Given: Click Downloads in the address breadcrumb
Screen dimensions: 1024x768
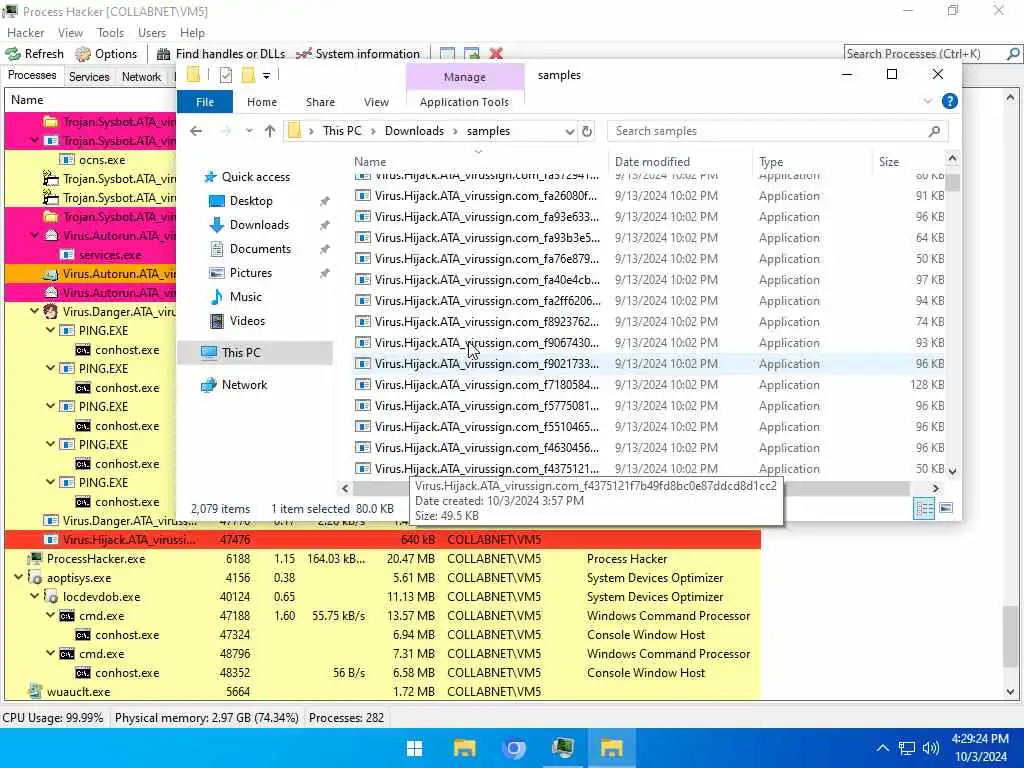Looking at the screenshot, I should pyautogui.click(x=414, y=131).
